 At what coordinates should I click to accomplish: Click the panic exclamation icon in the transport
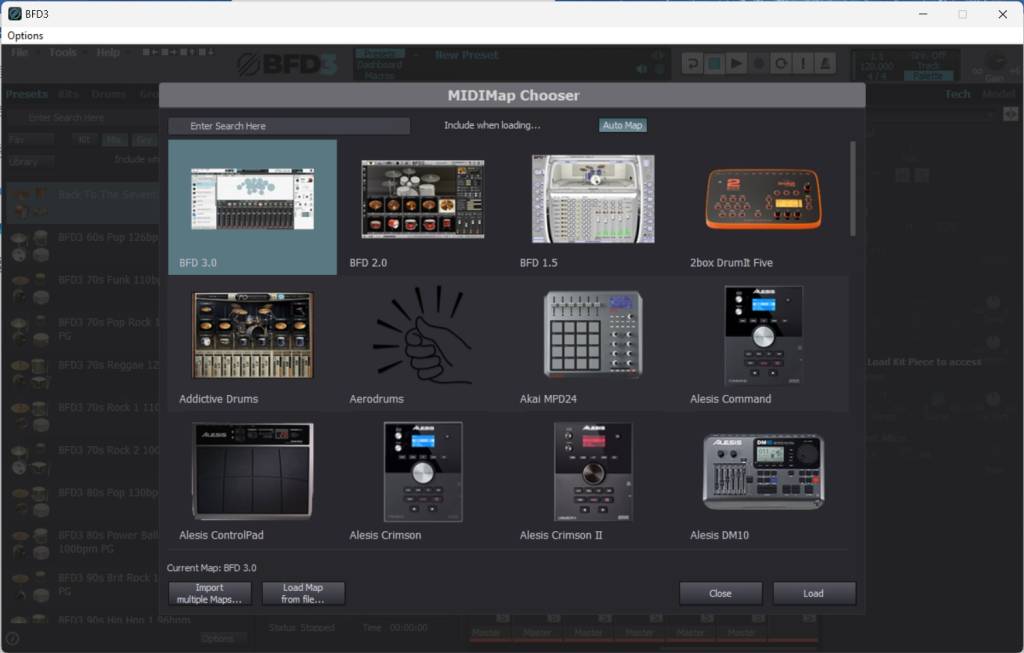pos(803,62)
